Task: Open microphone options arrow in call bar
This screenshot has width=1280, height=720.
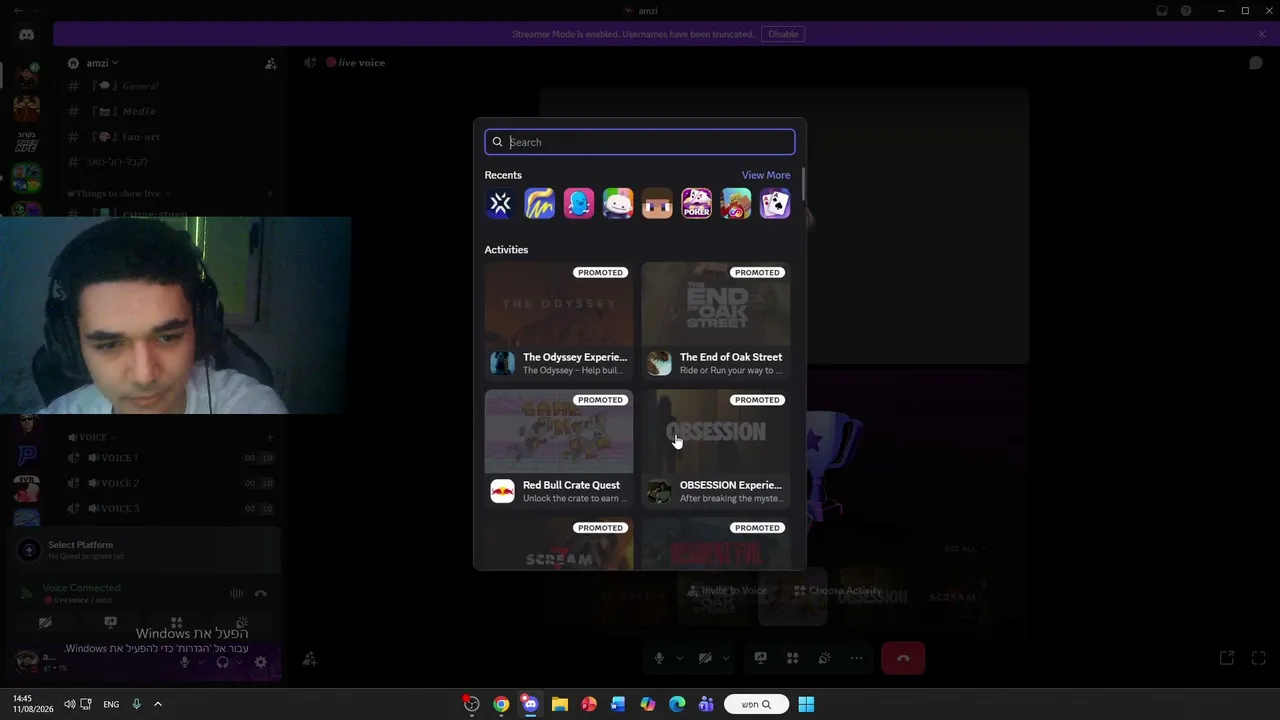Action: 680,658
